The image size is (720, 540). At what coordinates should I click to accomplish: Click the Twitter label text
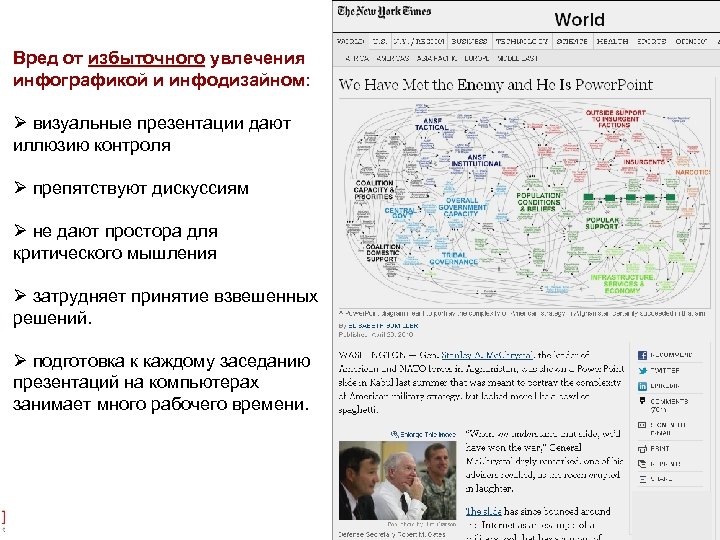pyautogui.click(x=664, y=371)
